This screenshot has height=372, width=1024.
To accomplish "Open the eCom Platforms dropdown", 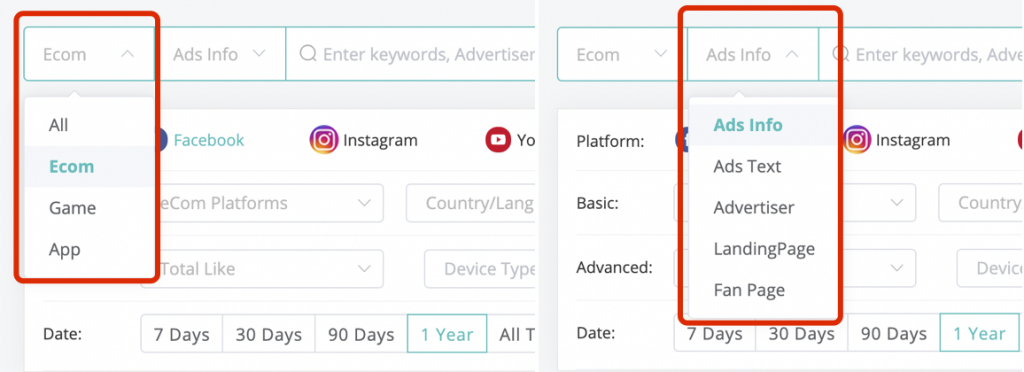I will pos(262,203).
